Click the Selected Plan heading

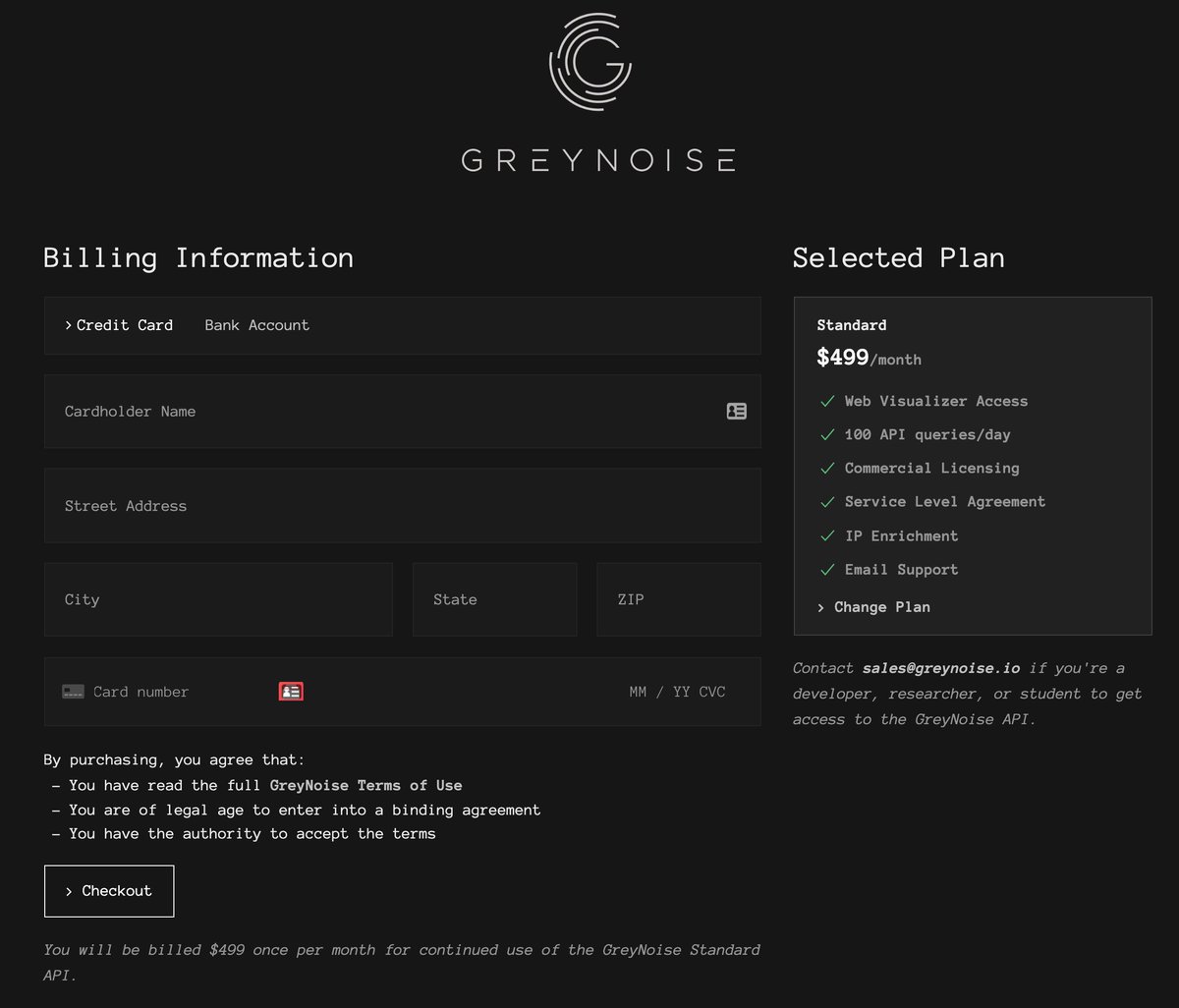pos(899,257)
